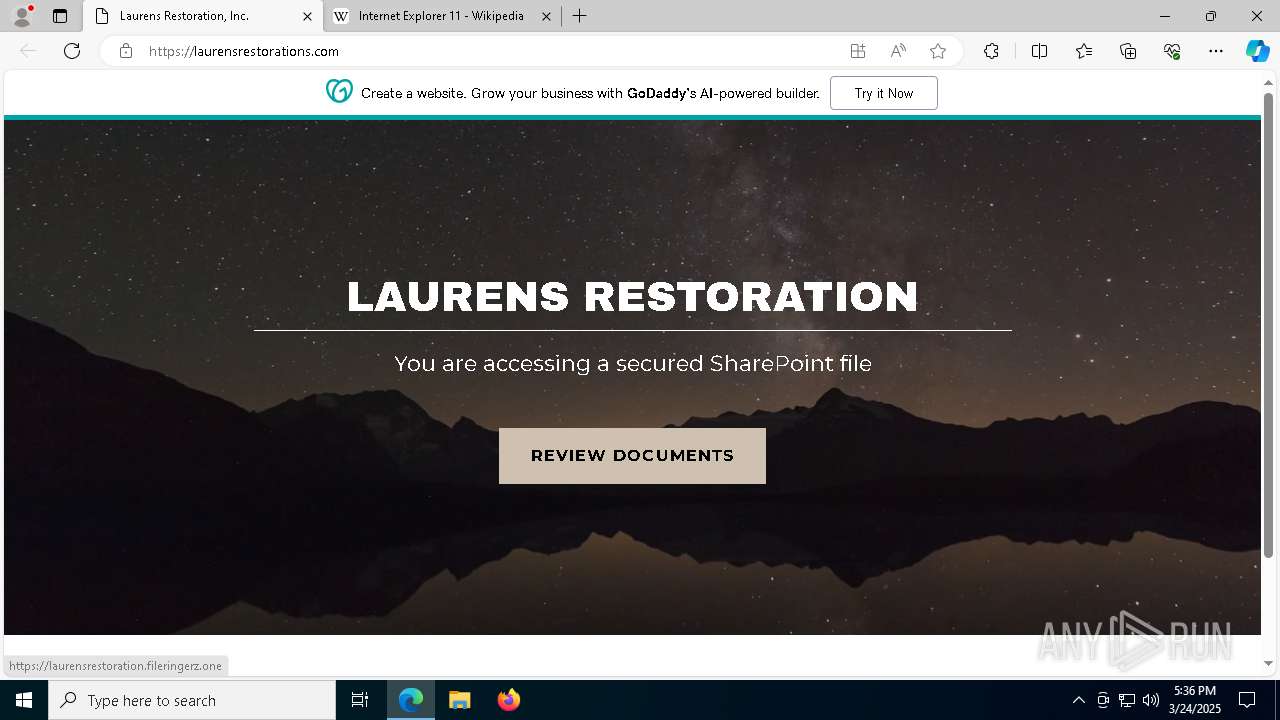Close the Internet Explorer 11 Wikipedia tab
1280x720 pixels.
pos(546,16)
